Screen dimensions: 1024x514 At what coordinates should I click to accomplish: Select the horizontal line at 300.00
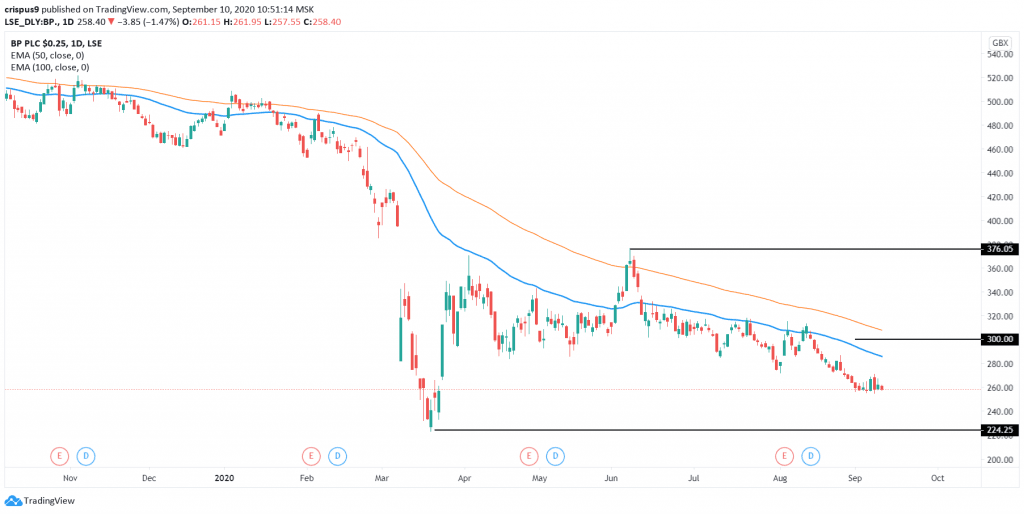917,339
